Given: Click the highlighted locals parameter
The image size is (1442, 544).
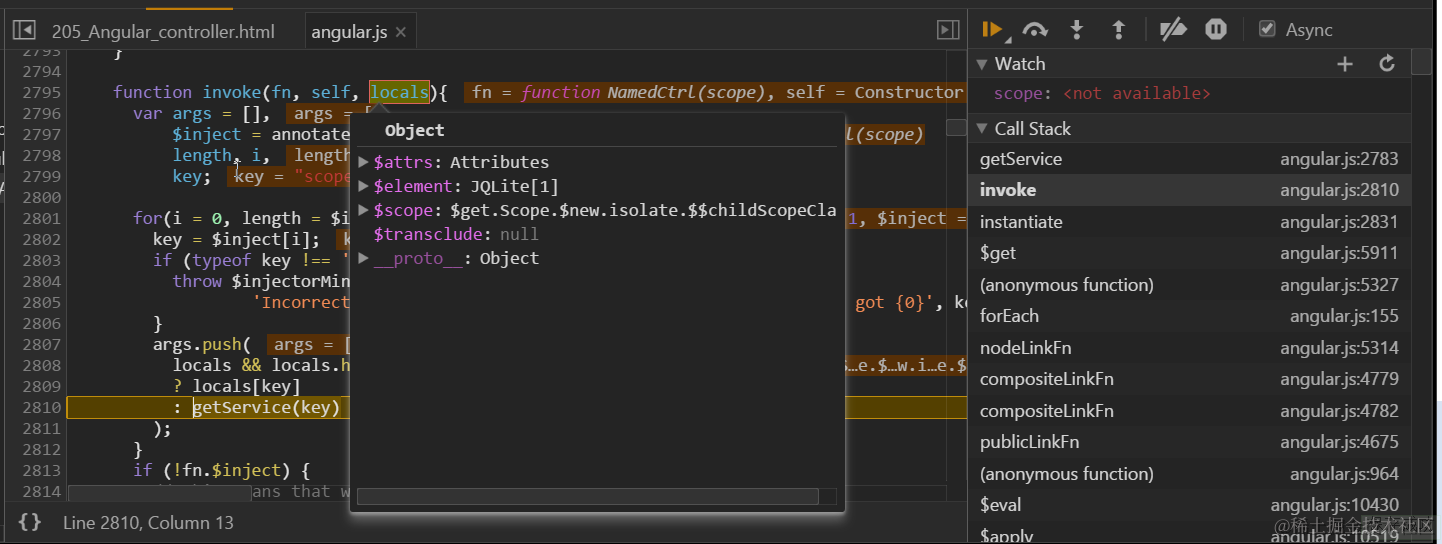Looking at the screenshot, I should [x=399, y=92].
